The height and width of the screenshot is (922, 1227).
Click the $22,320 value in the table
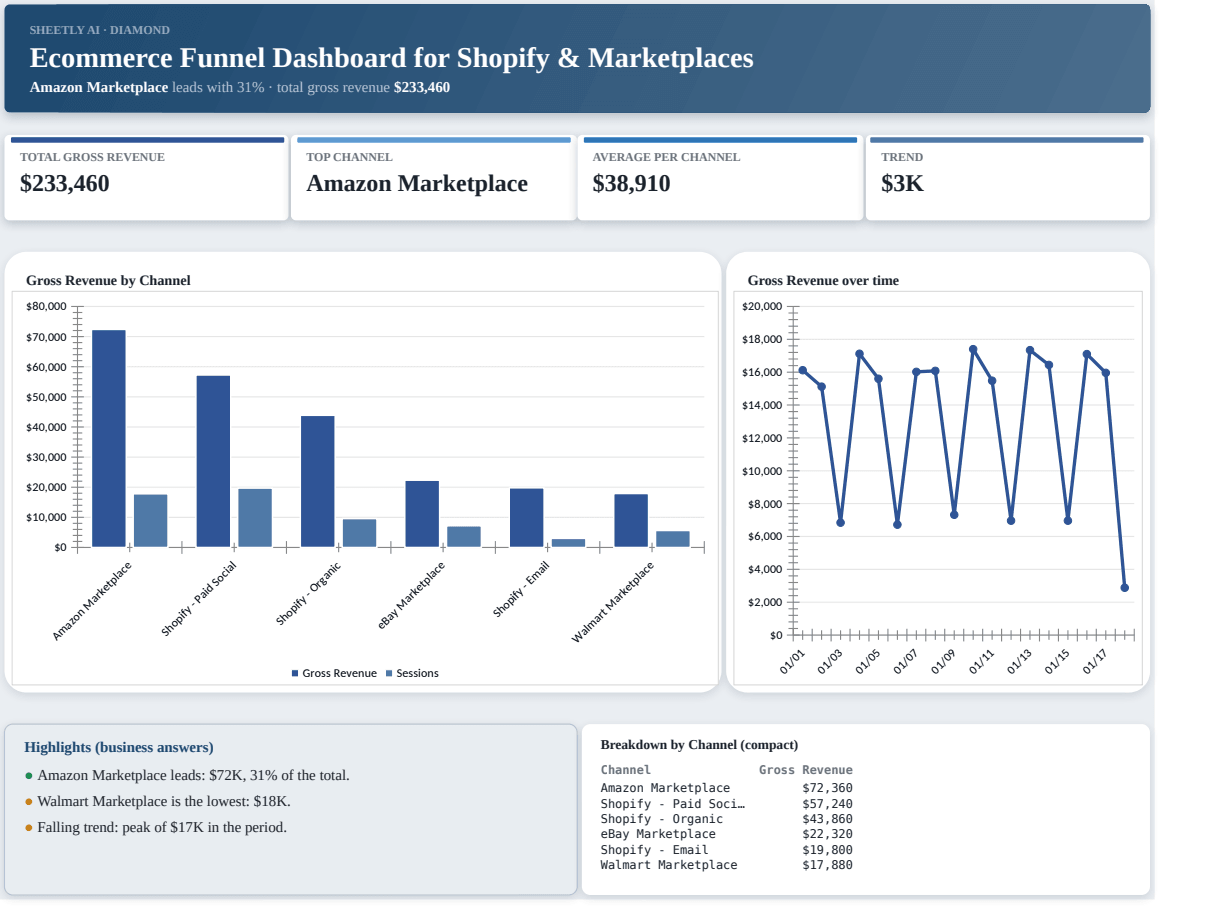[828, 834]
